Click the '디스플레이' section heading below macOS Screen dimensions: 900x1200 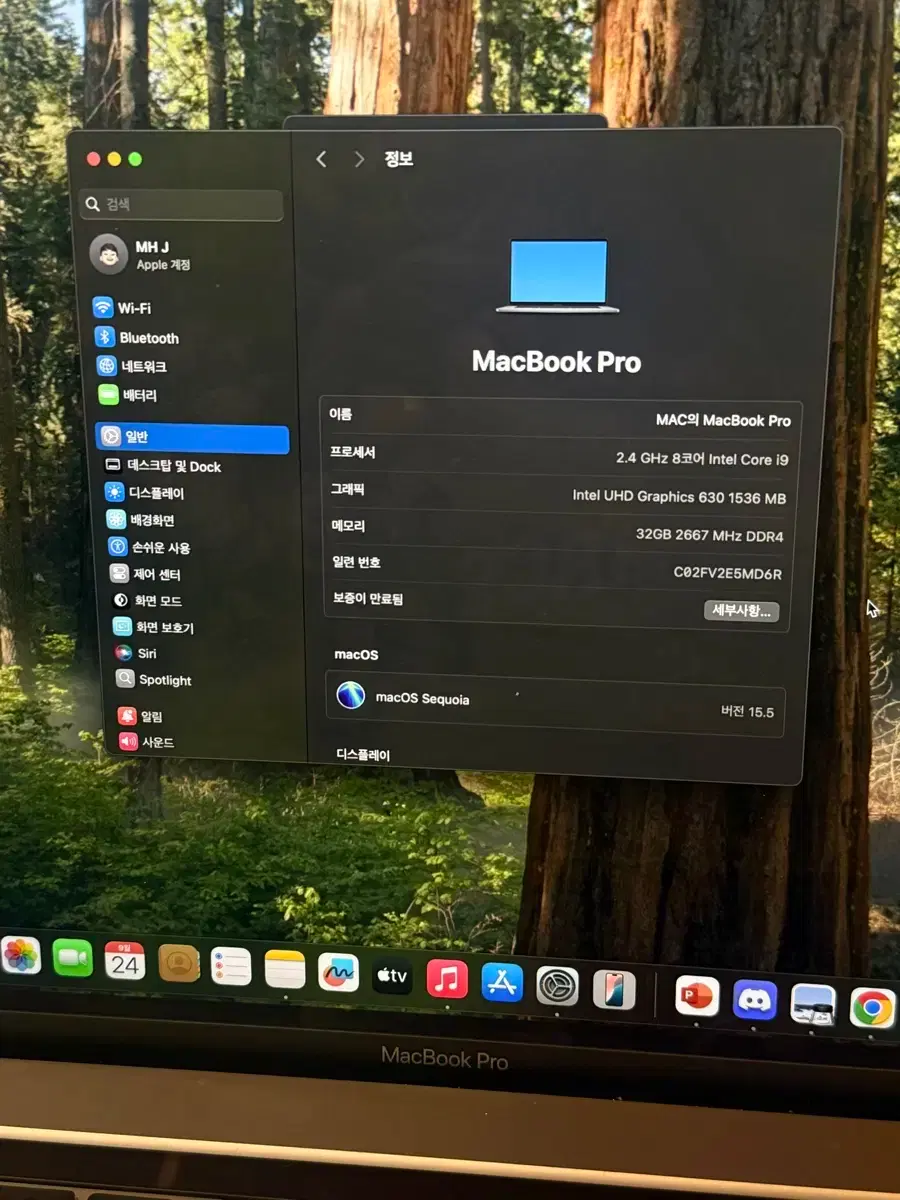coord(363,755)
